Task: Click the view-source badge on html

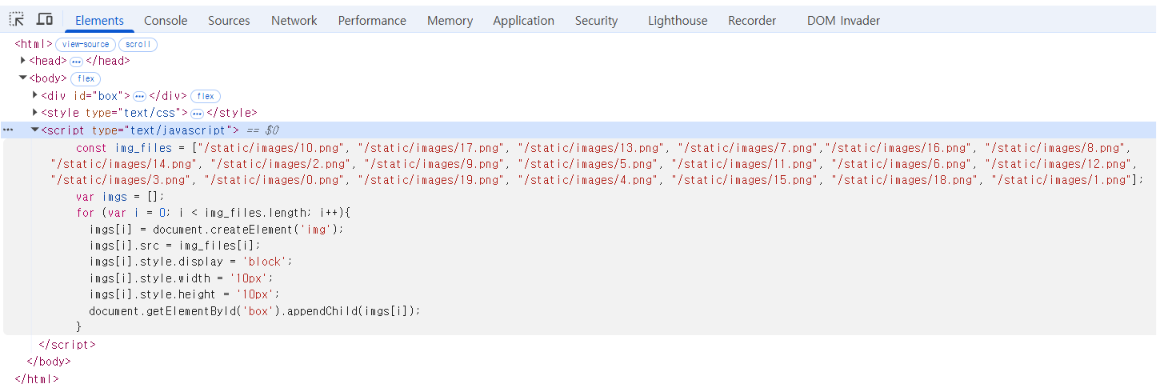Action: (86, 44)
